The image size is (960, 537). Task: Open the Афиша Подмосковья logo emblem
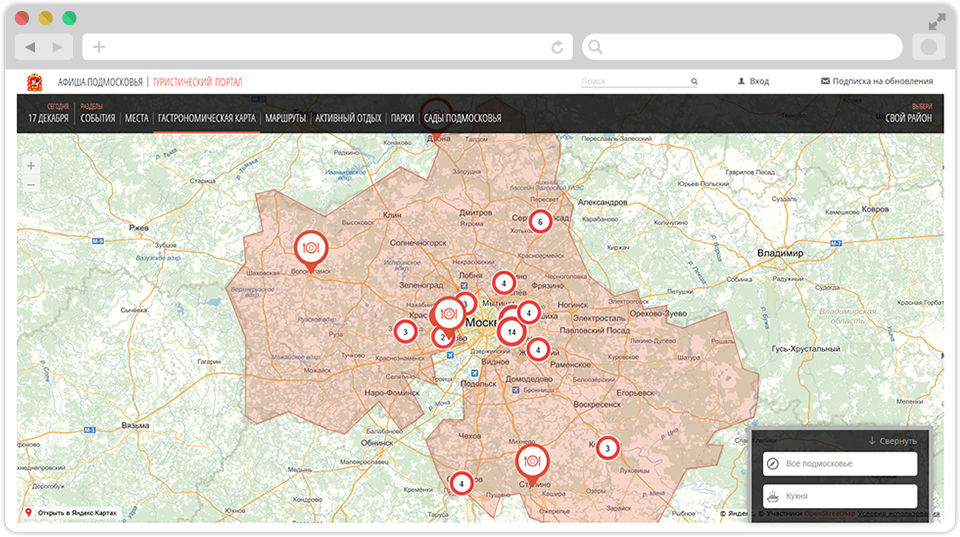pos(35,82)
